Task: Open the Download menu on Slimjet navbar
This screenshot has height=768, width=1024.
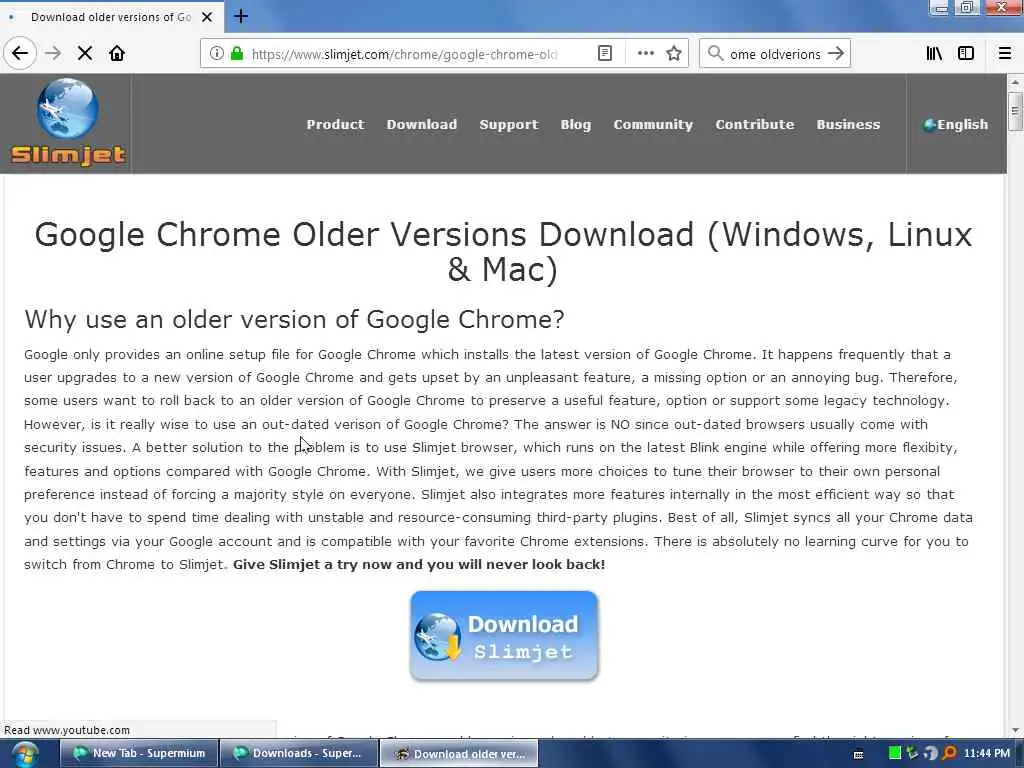Action: (422, 124)
